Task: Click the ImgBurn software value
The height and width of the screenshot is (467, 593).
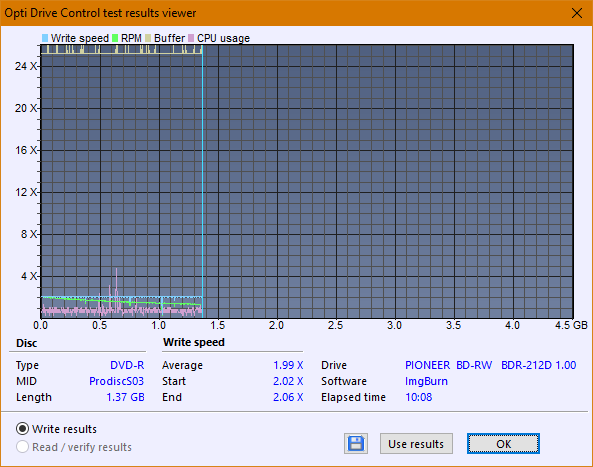Action: pyautogui.click(x=426, y=381)
